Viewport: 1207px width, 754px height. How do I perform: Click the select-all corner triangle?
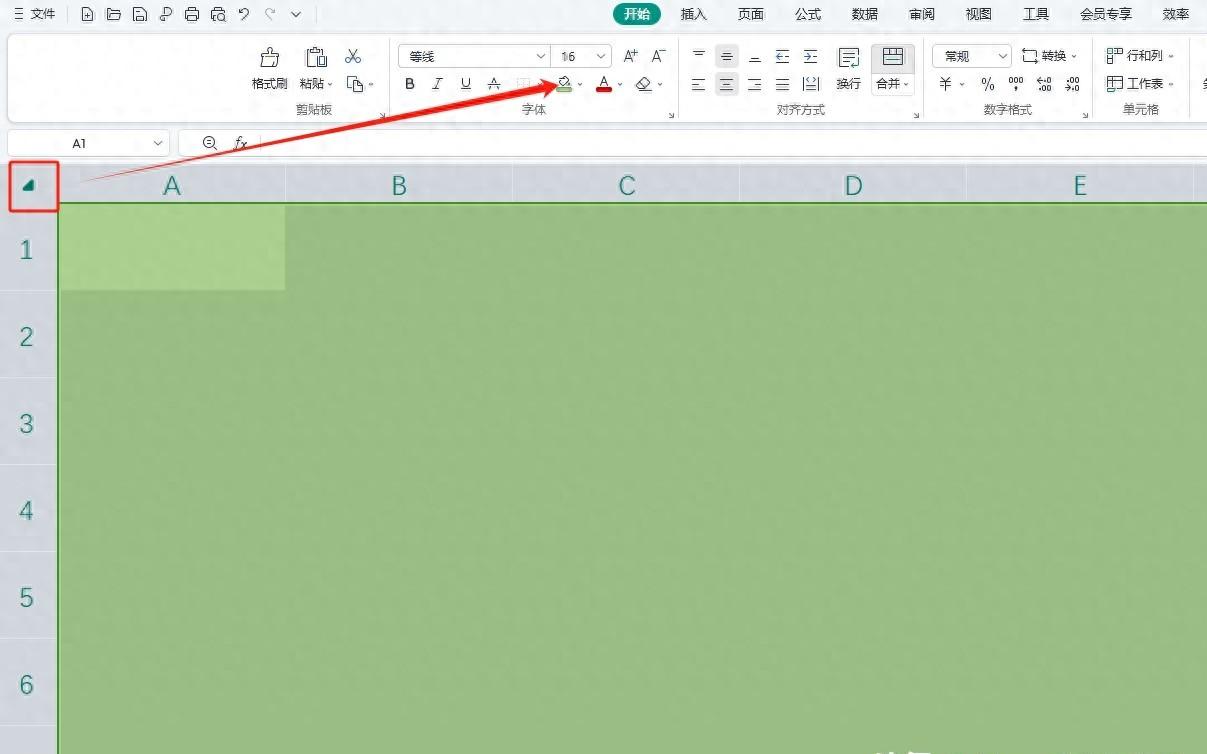[x=29, y=185]
